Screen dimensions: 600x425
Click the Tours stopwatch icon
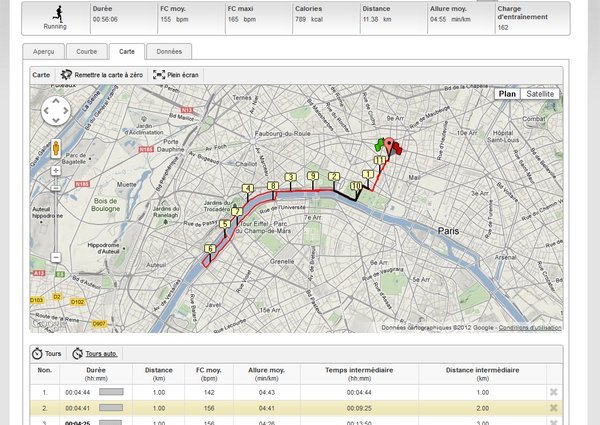37,353
